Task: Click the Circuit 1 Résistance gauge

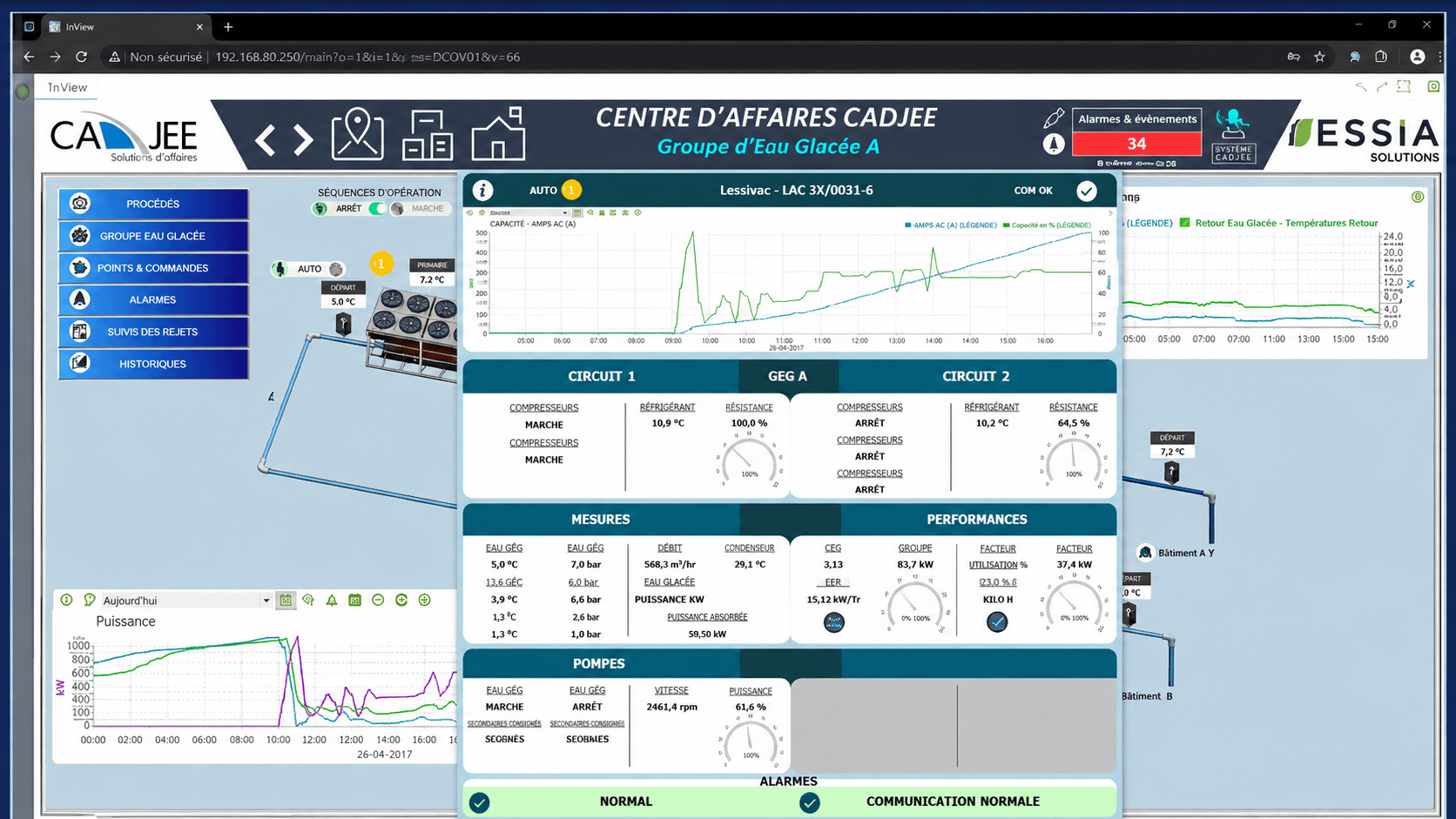Action: click(x=749, y=462)
